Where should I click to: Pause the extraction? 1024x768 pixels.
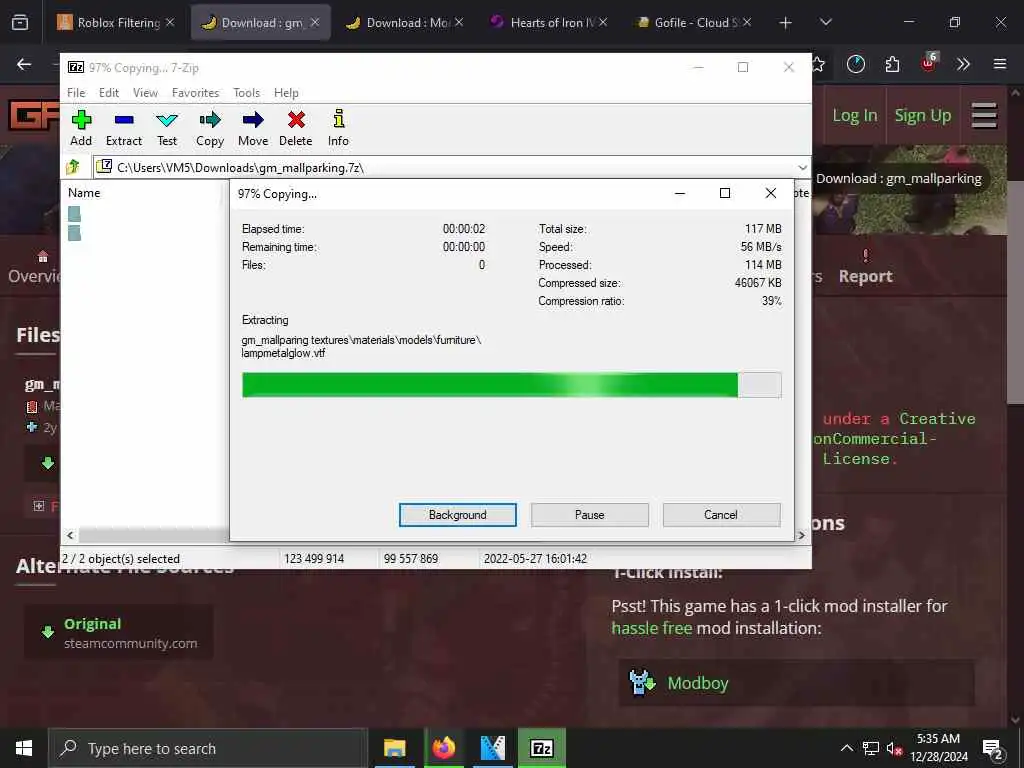click(x=590, y=515)
